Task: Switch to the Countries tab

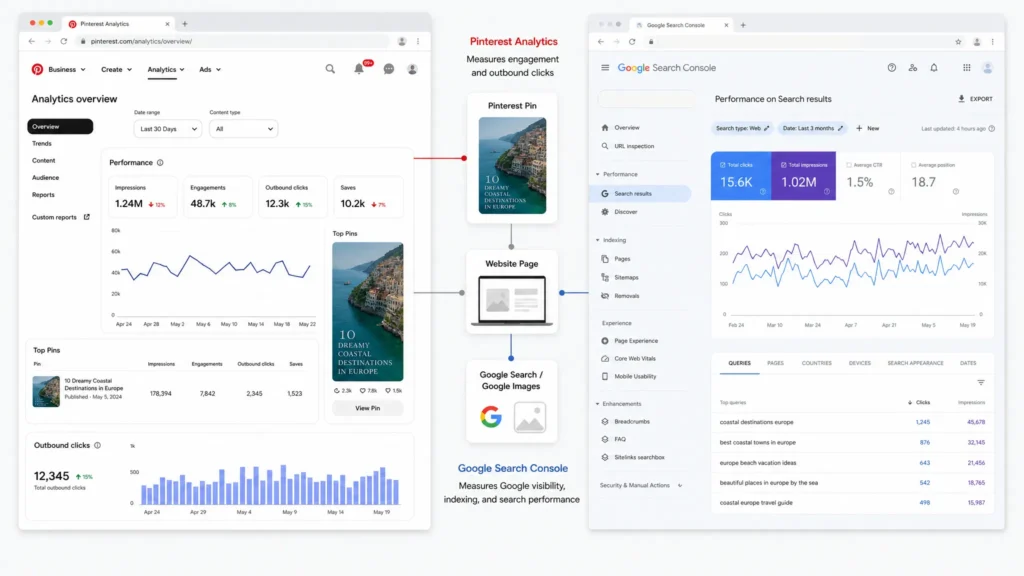Action: pos(816,363)
